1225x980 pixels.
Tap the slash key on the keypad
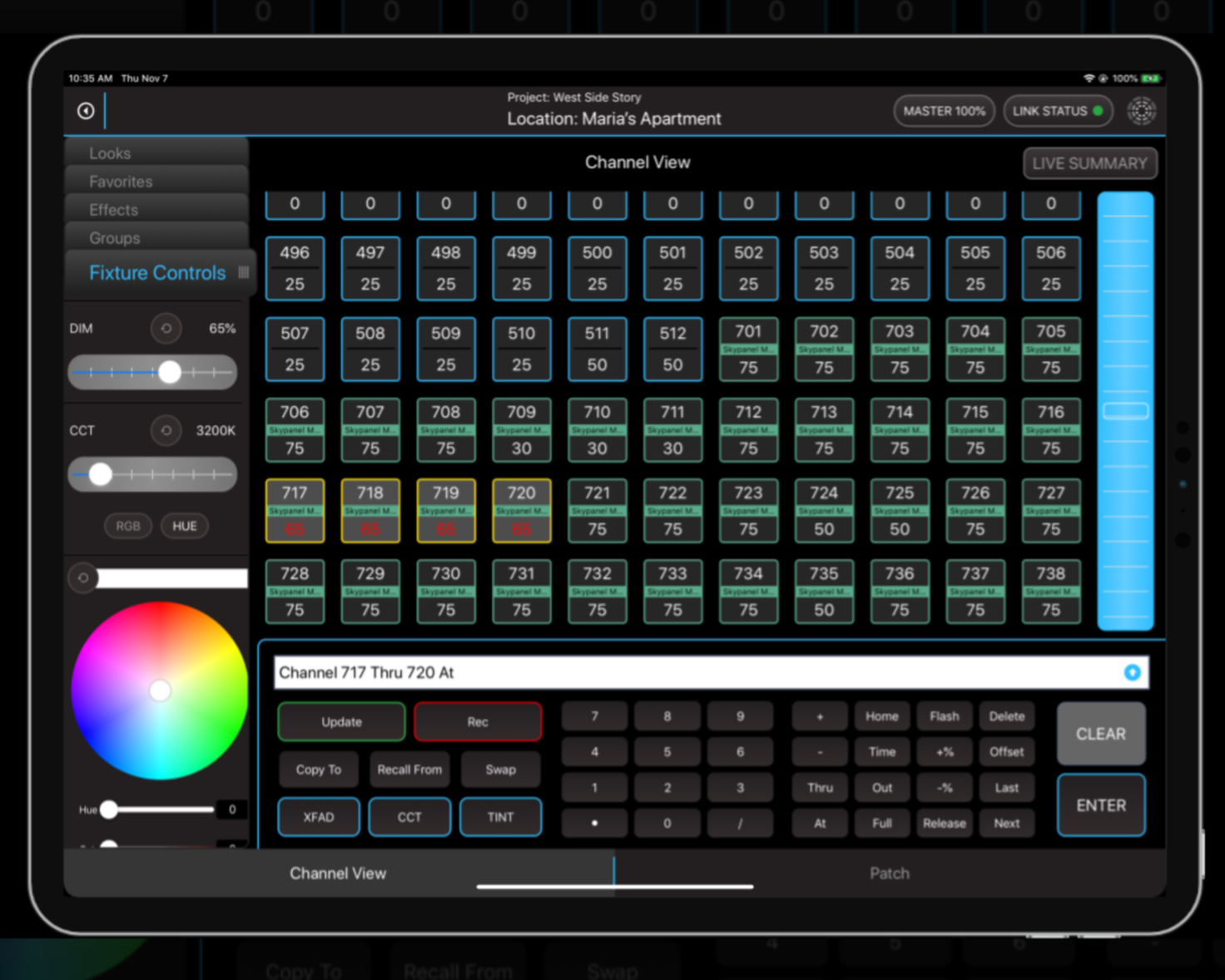click(740, 824)
